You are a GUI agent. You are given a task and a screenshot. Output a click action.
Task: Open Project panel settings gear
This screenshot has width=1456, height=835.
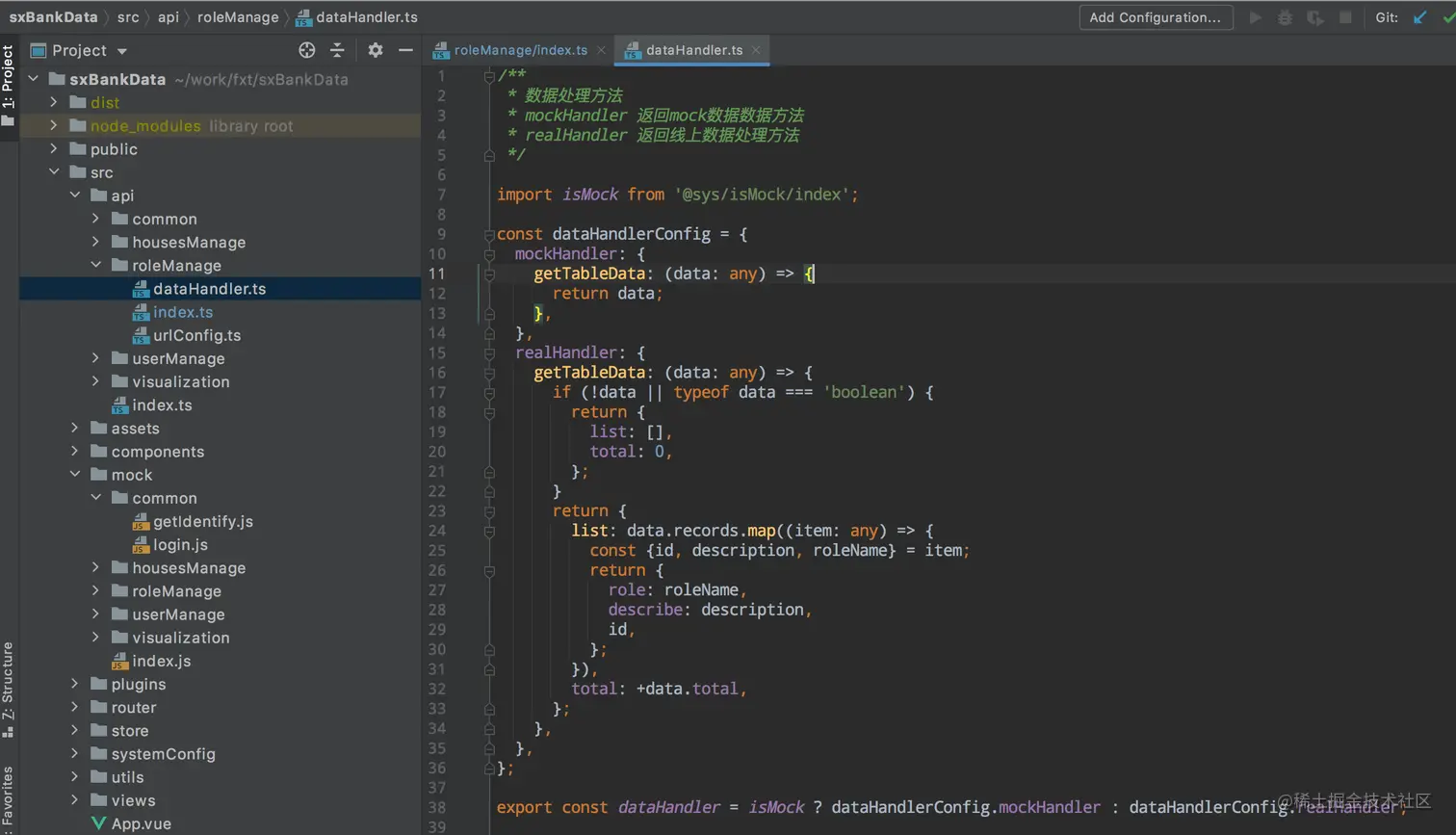pyautogui.click(x=376, y=50)
